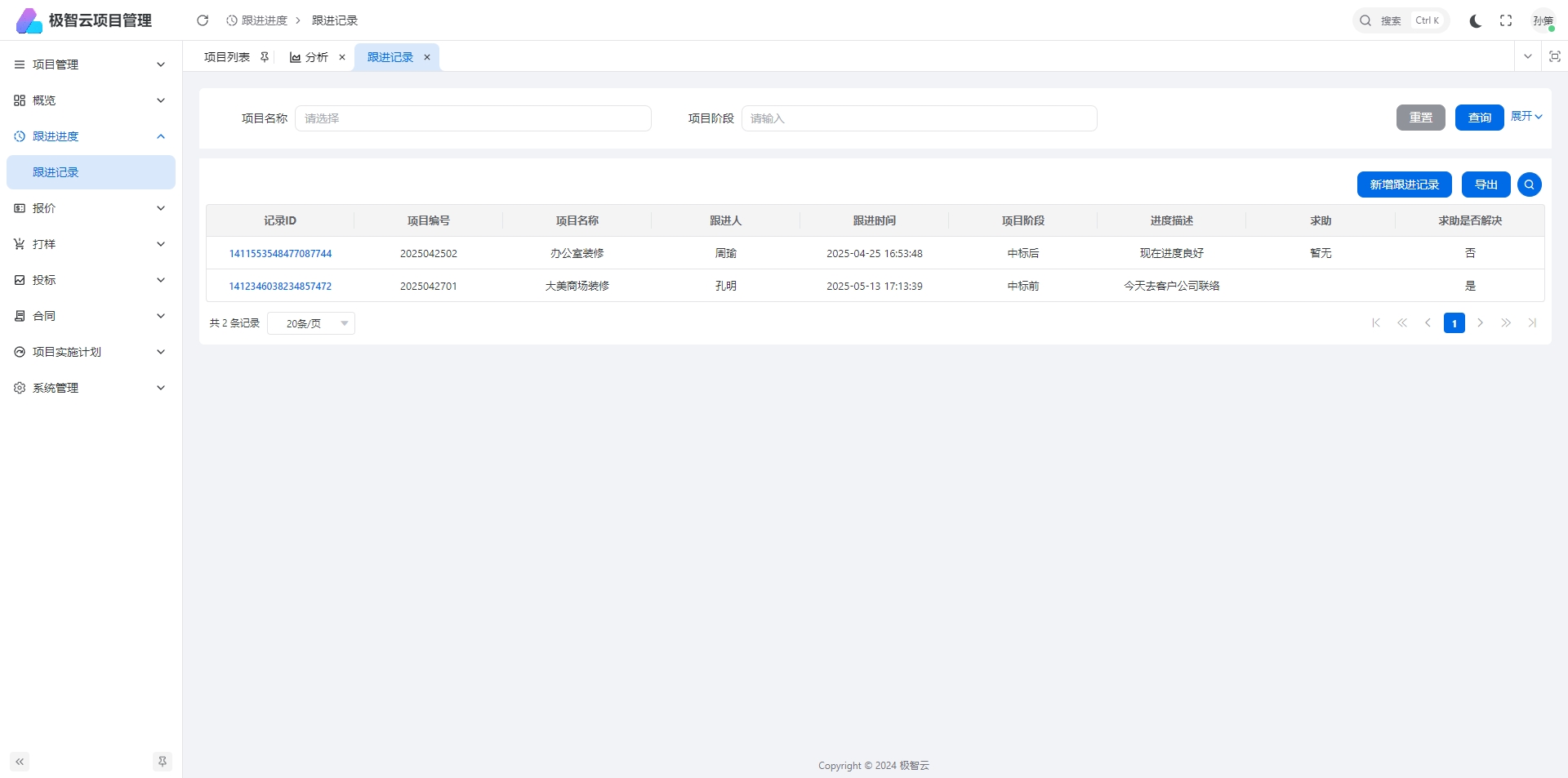This screenshot has height=778, width=1568.
Task: Open the 合同 sidebar menu
Action: (x=90, y=316)
